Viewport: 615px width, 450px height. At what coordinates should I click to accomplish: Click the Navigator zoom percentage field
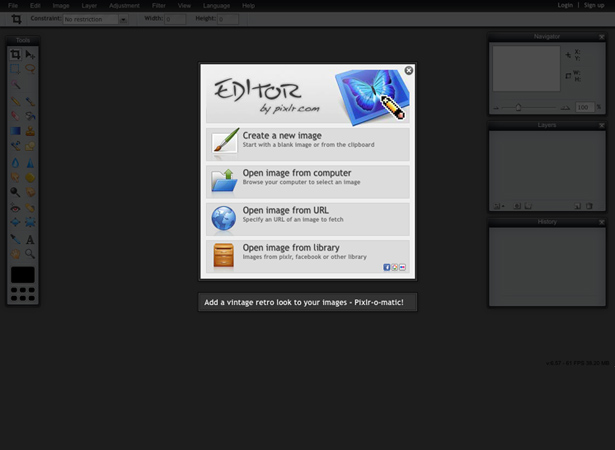[x=584, y=107]
